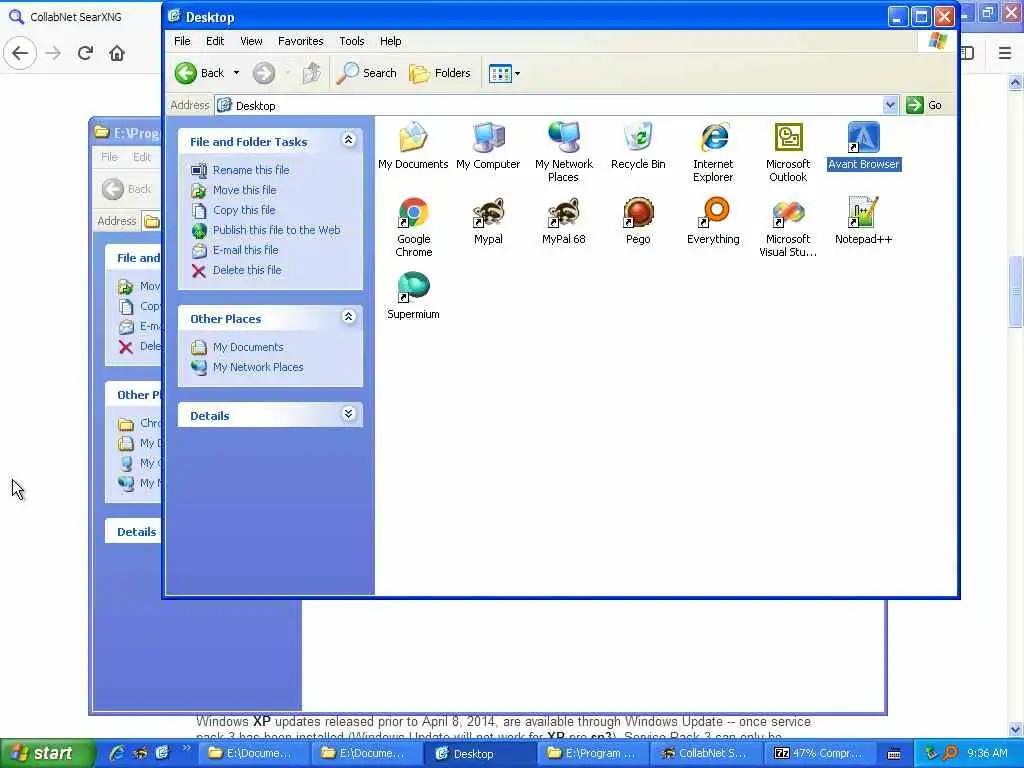Select the Recycle Bin icon
The width and height of the screenshot is (1024, 768).
(638, 146)
